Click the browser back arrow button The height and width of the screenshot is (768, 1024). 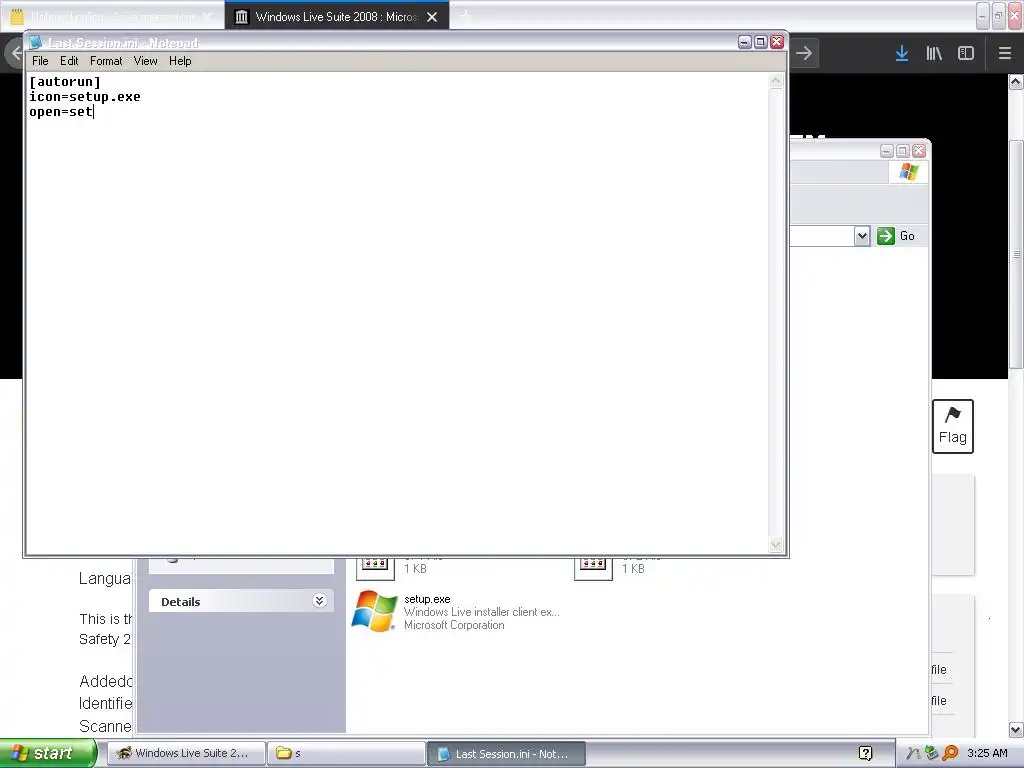pos(14,53)
